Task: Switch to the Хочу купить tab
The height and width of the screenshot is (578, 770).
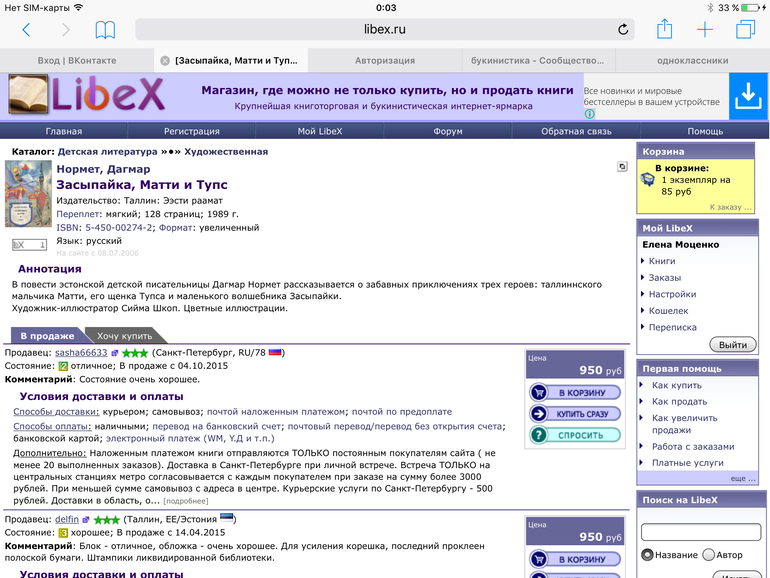Action: click(125, 336)
